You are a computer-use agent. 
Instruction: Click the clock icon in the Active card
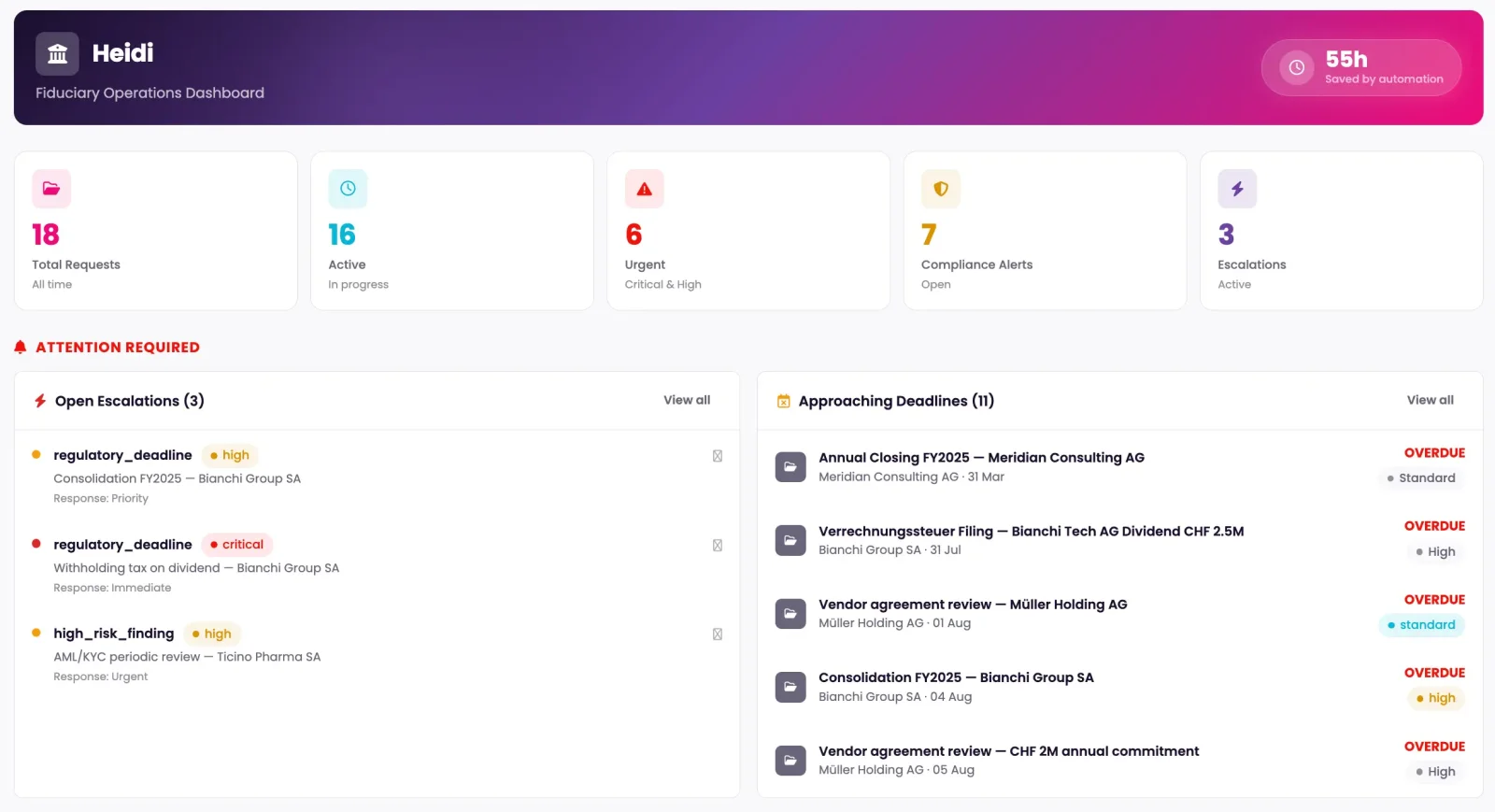[348, 189]
